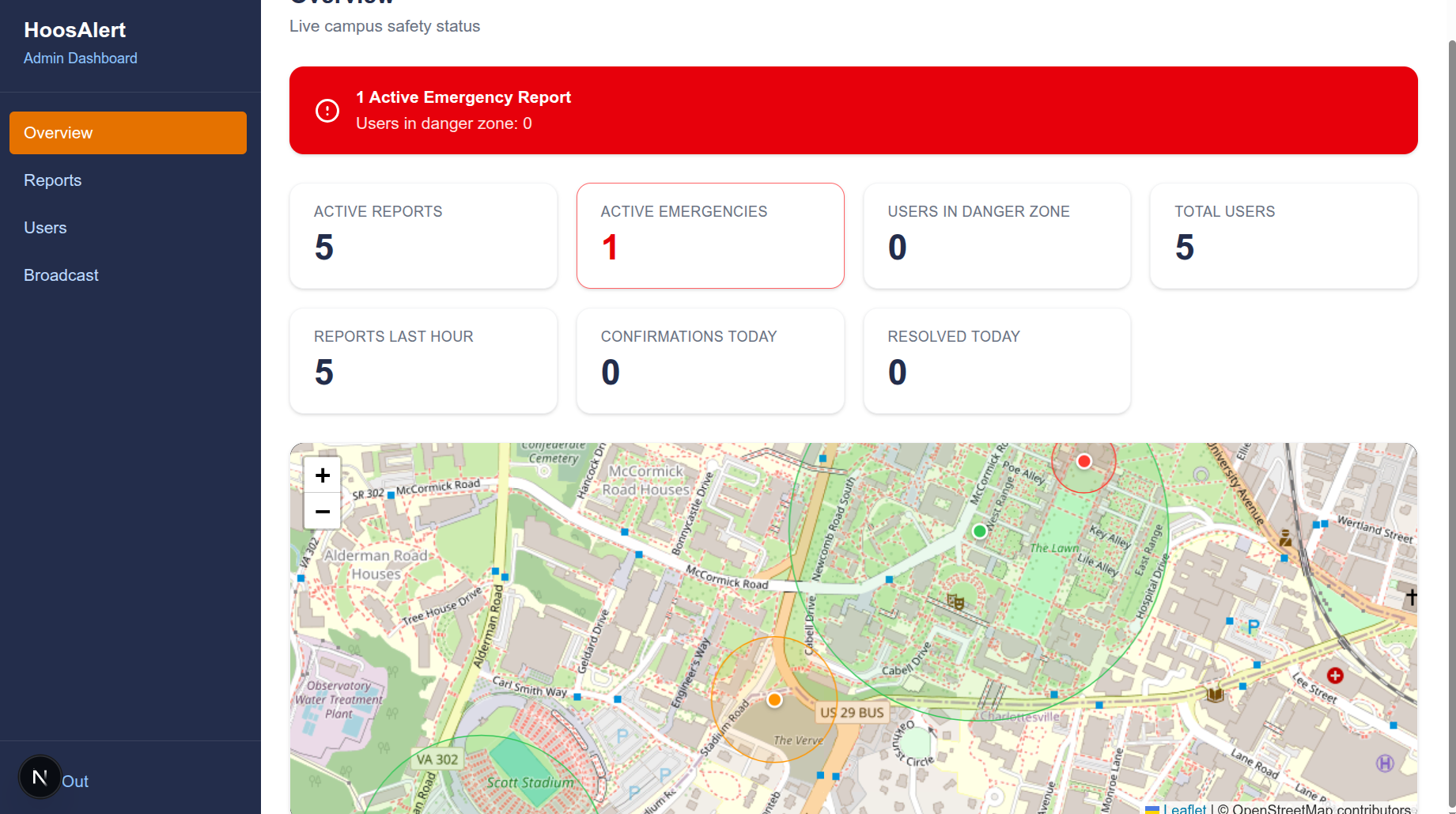Screen dimensions: 1456x814
Task: Select the orange report marker near The Verve
Action: click(774, 699)
